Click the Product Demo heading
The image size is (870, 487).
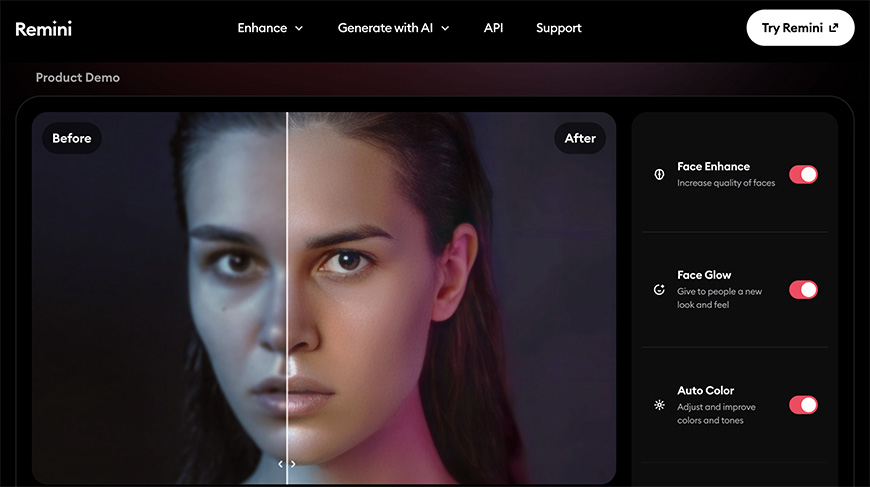point(78,77)
